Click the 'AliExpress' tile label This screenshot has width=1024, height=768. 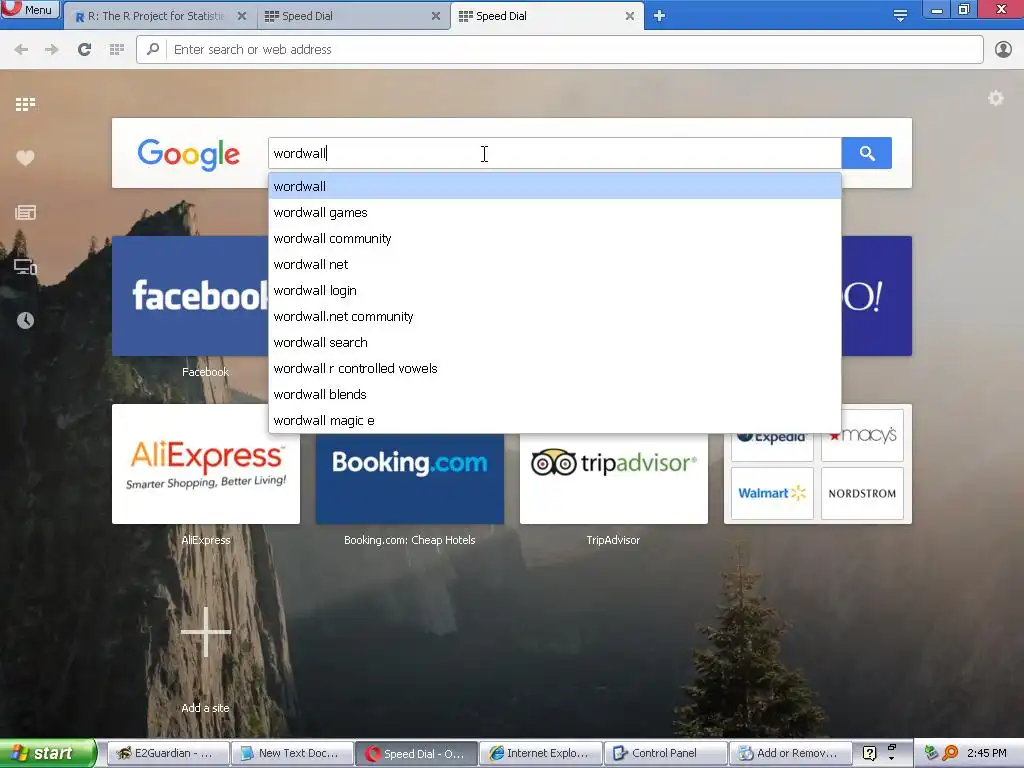point(206,540)
